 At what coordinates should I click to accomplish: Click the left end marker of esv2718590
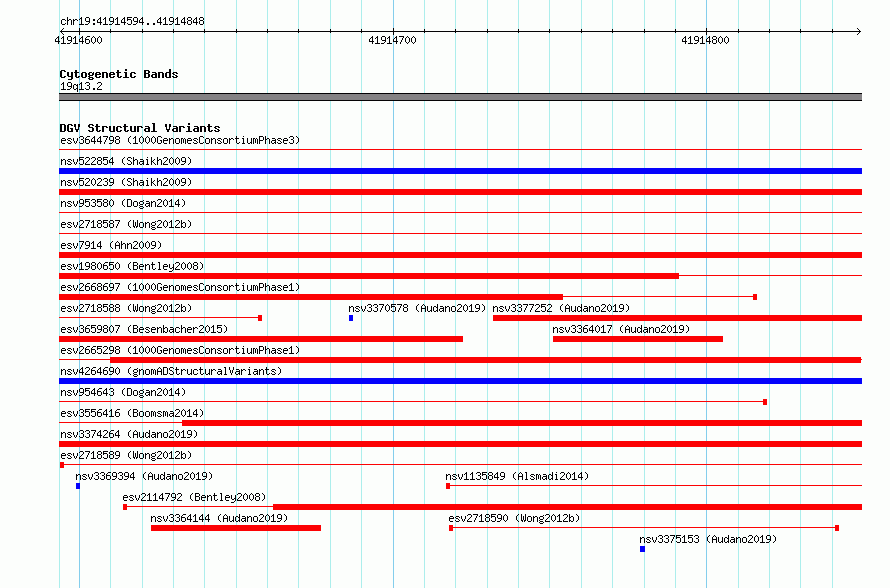click(x=451, y=528)
